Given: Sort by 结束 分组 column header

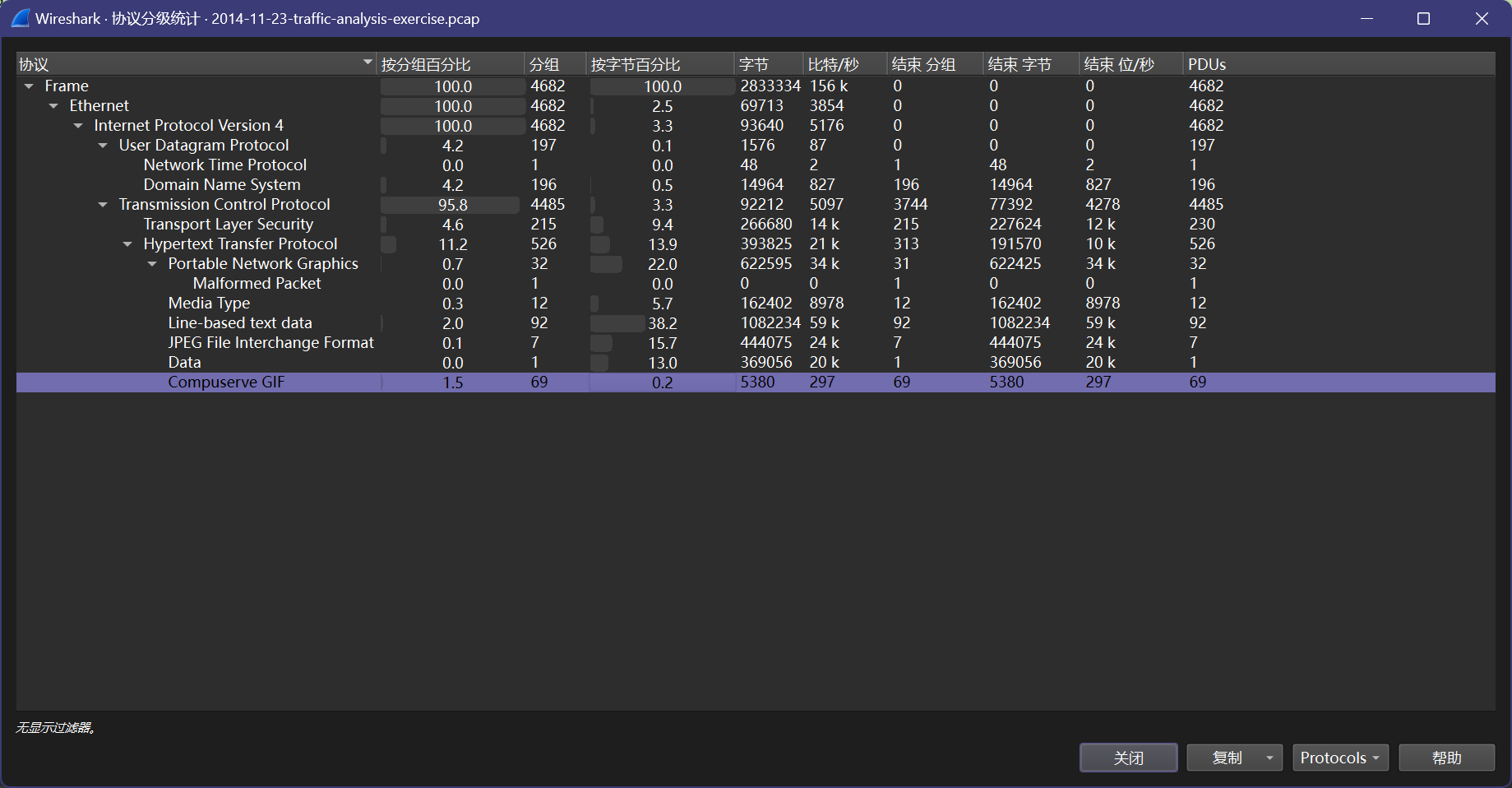Looking at the screenshot, I should [936, 64].
